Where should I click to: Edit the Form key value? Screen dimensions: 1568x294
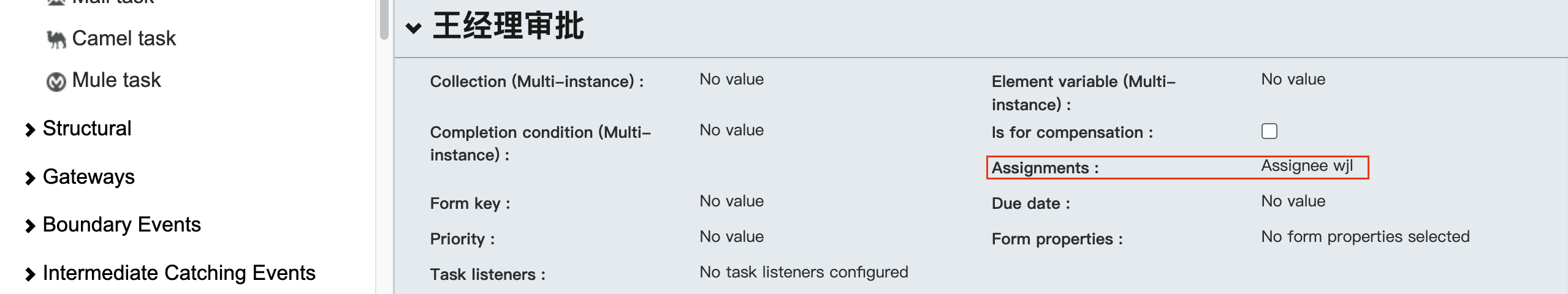tap(731, 202)
